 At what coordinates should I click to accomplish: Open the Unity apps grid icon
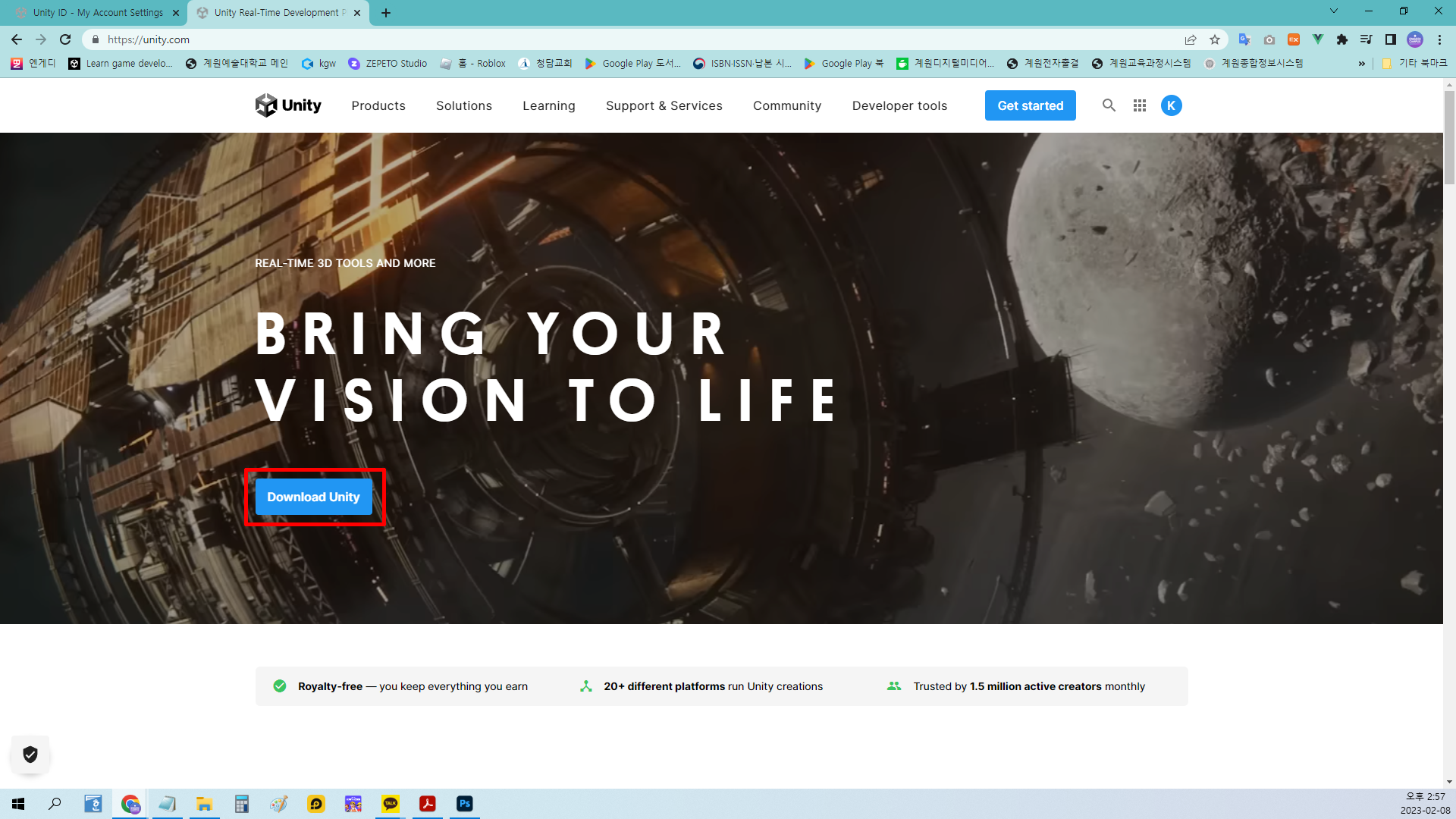click(x=1140, y=105)
